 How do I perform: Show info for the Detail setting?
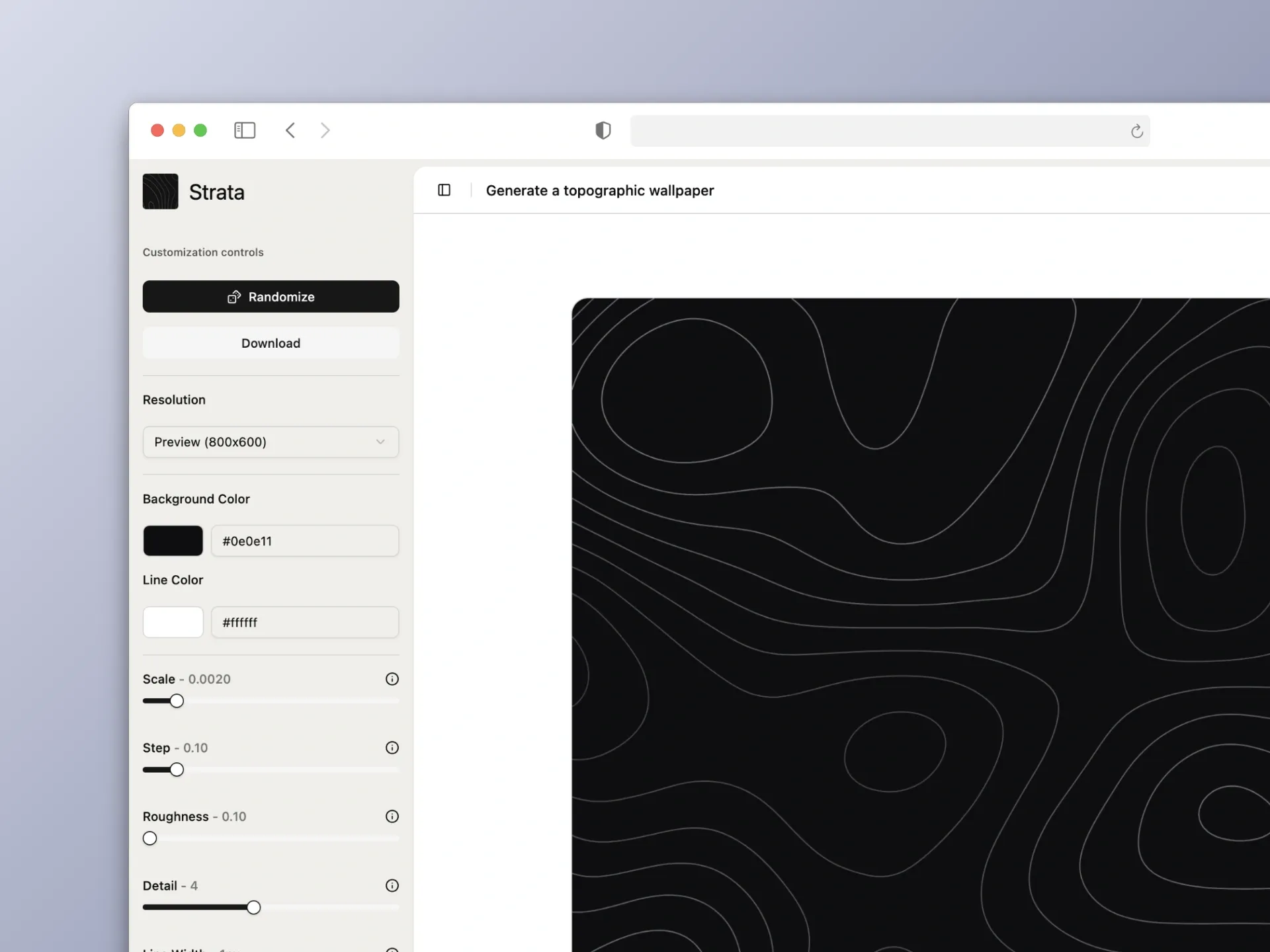click(392, 886)
